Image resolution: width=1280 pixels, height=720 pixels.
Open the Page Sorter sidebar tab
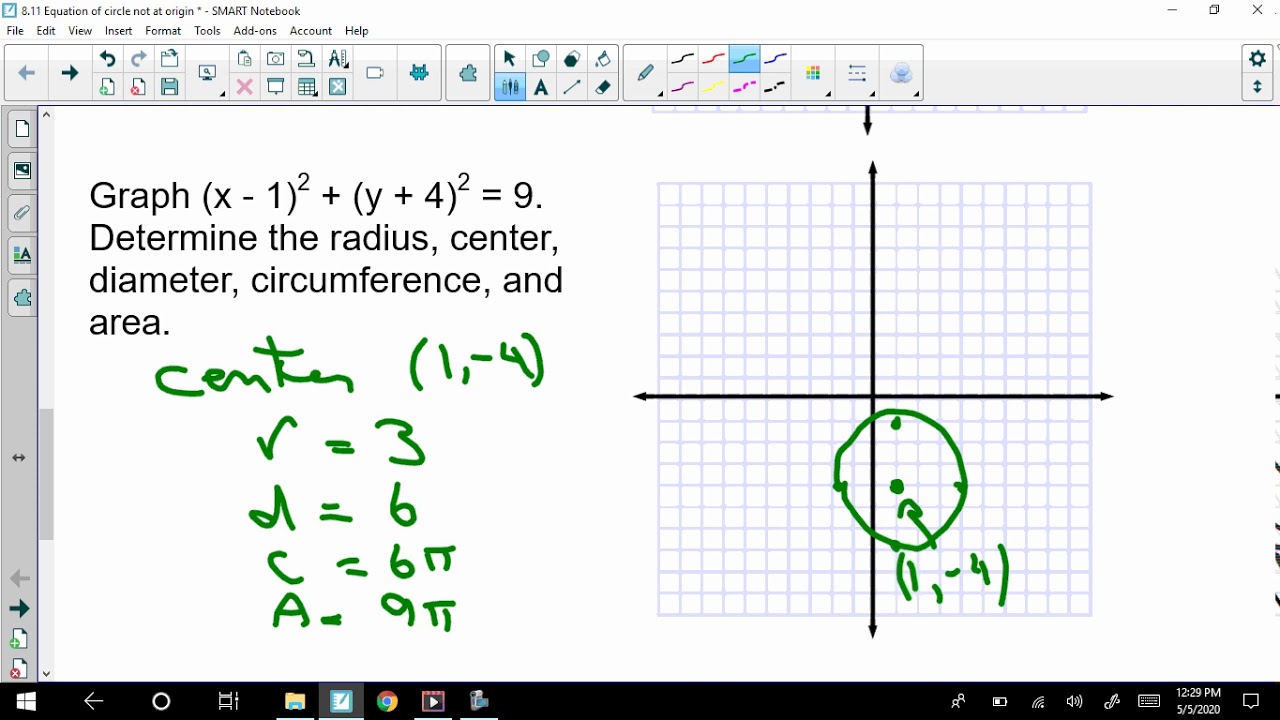[x=22, y=128]
